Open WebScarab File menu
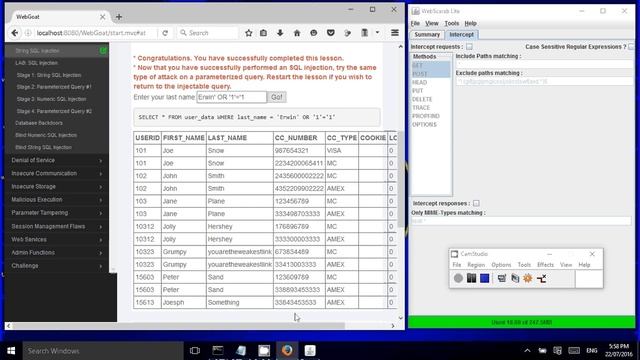640x360 pixels. pos(415,23)
